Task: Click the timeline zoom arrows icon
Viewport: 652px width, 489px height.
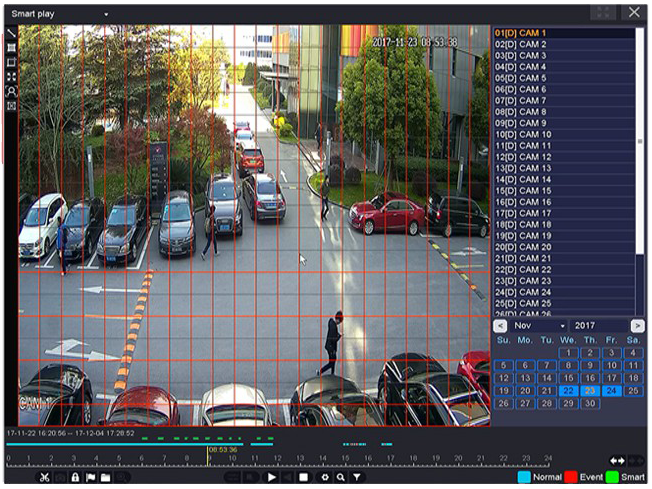Action: click(617, 461)
